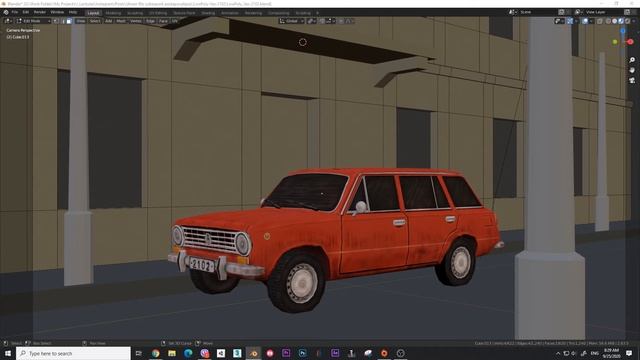Open the viewport Vertex menu
640x360 pixels.
(136, 21)
